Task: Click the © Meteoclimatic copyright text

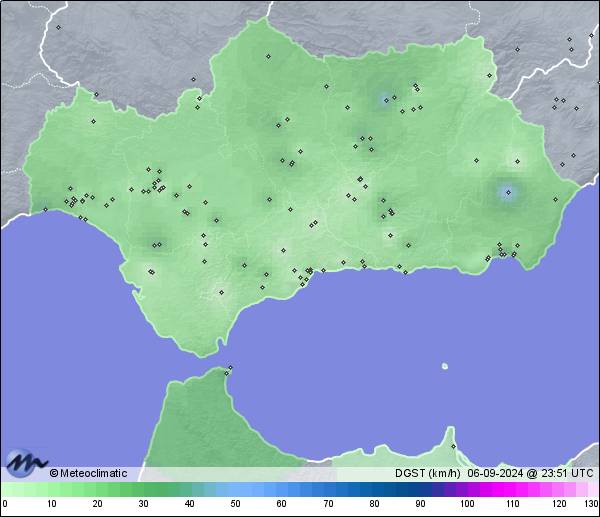Action: pos(88,473)
